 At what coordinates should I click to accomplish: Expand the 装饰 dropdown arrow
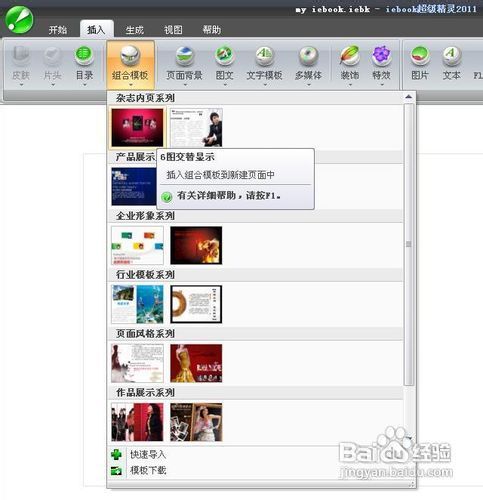(x=350, y=85)
